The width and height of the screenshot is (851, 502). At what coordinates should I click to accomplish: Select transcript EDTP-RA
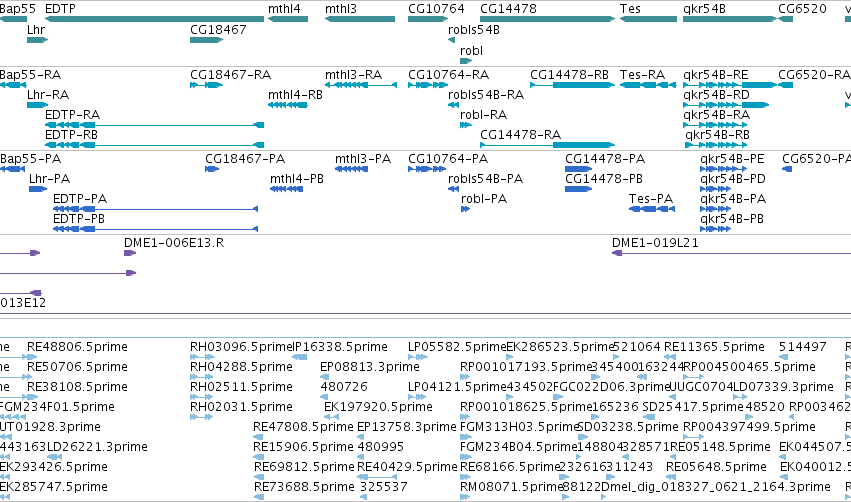coord(154,125)
